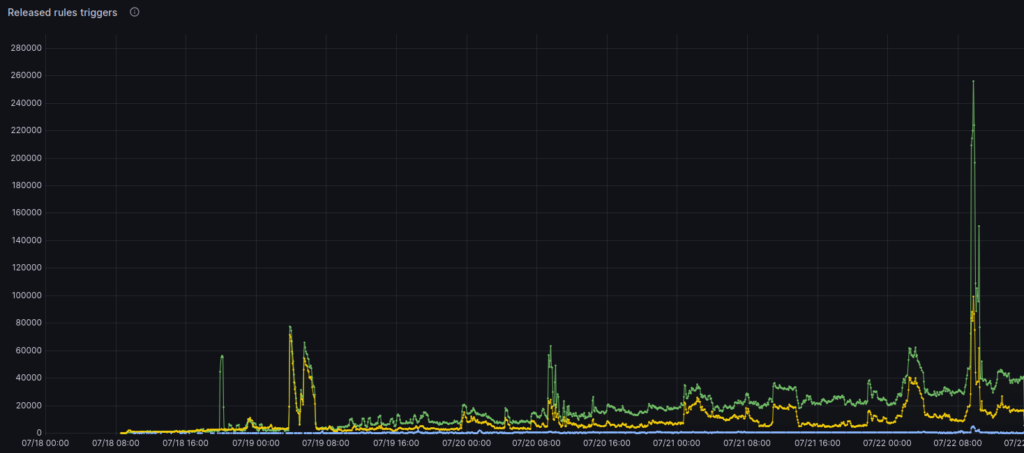Select the second green spike reaching 150000

[x=979, y=226]
